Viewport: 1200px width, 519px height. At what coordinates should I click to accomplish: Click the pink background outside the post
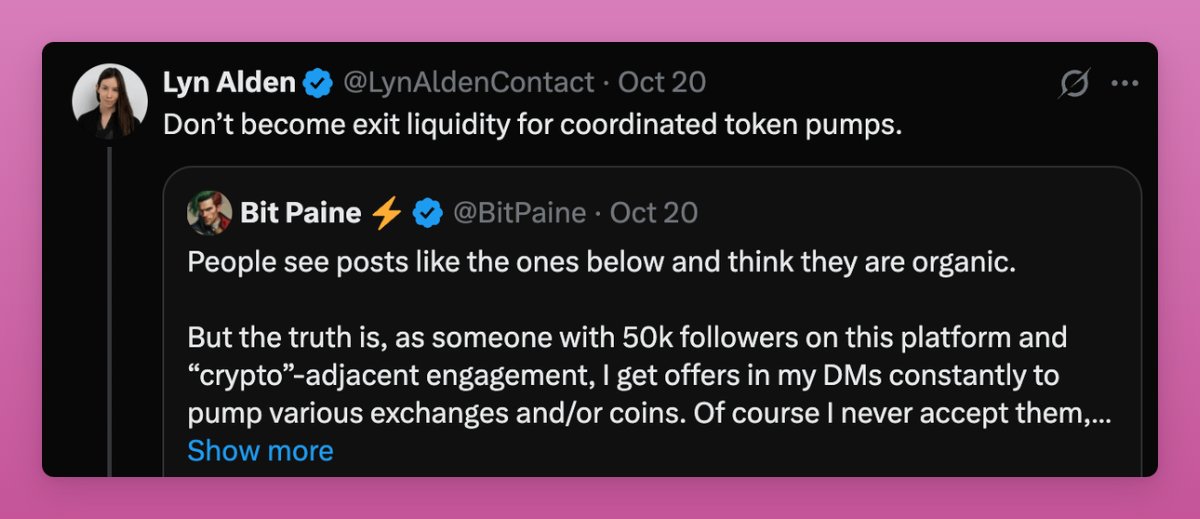tap(600, 498)
